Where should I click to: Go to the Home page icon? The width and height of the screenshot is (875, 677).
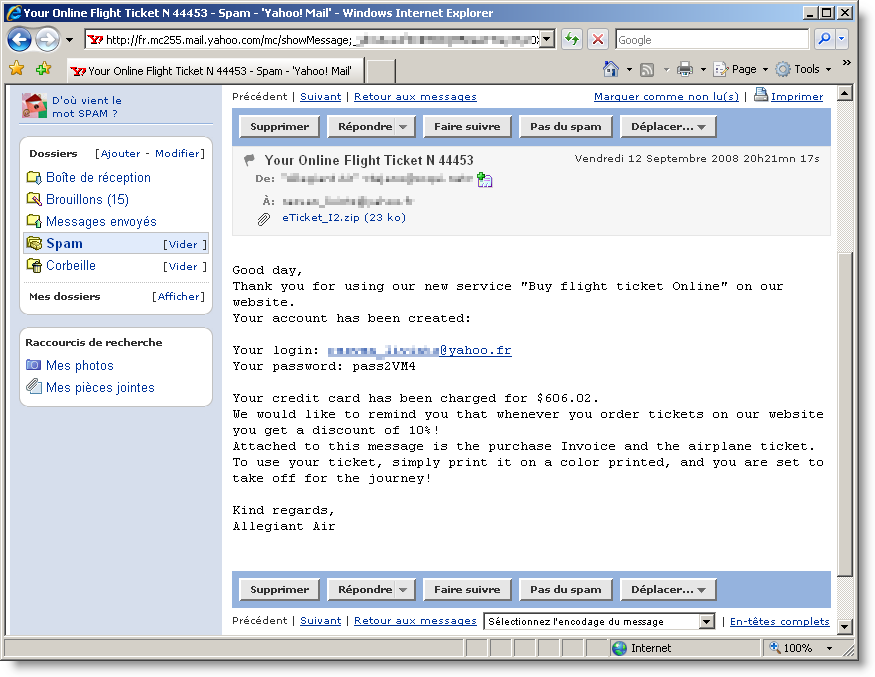click(611, 69)
